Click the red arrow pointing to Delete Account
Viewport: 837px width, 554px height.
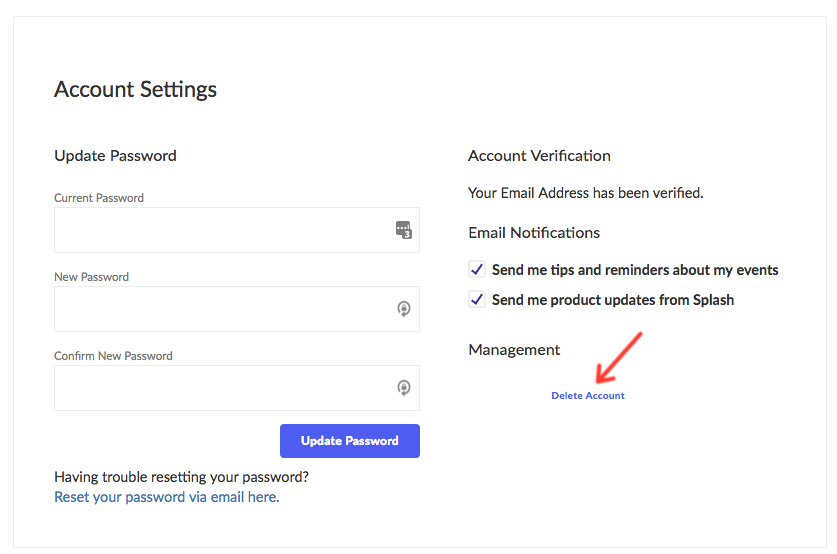(x=619, y=358)
